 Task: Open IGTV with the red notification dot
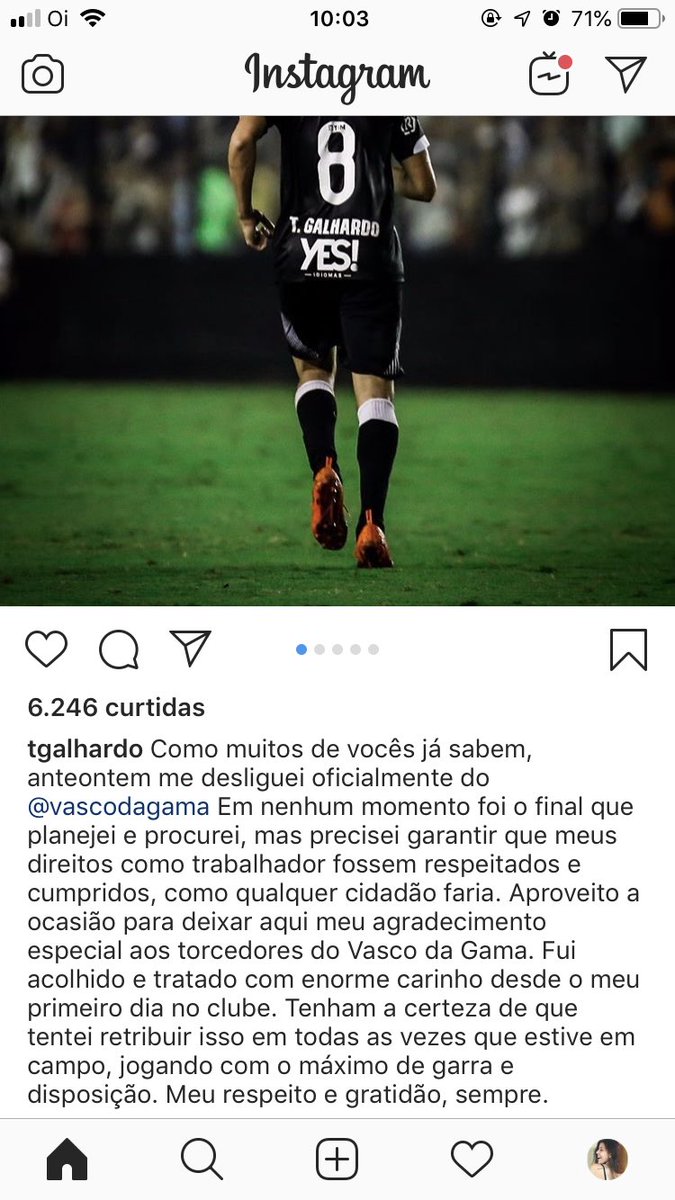point(549,74)
